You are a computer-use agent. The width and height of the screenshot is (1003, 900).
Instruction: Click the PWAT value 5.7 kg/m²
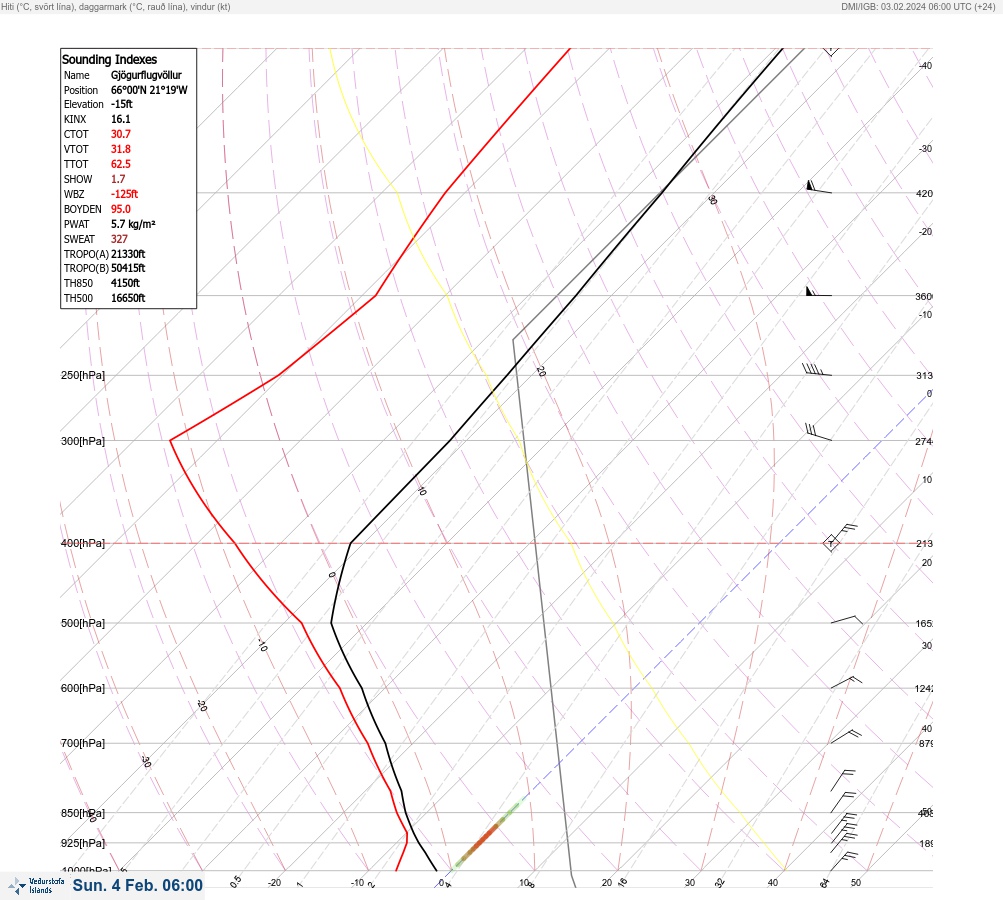133,224
